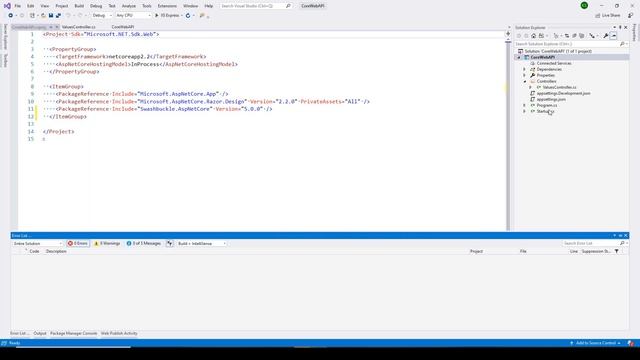Click the Solution Explorer Properties wrench icon
This screenshot has width=640, height=360.
606,36
